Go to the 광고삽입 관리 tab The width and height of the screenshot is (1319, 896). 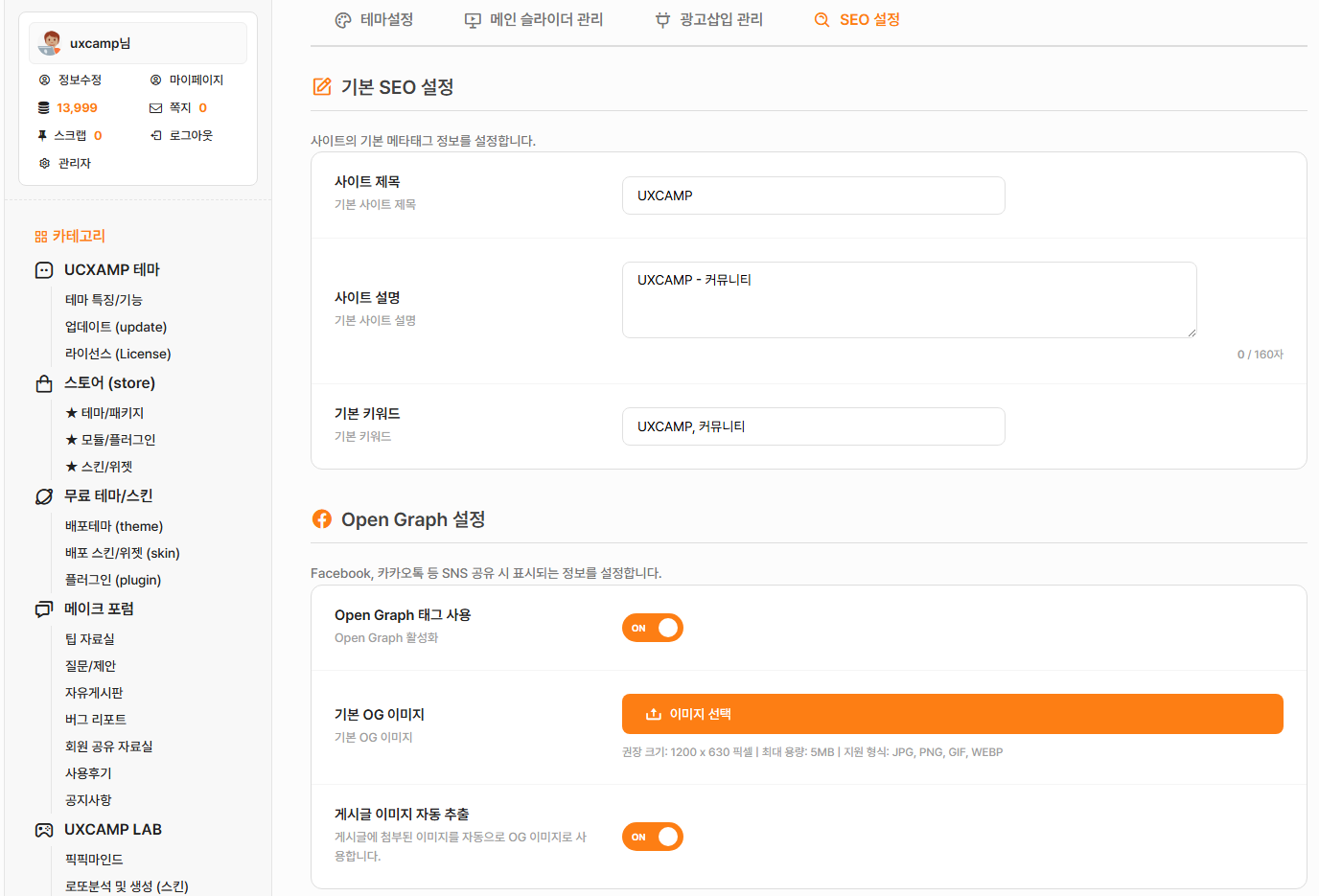[708, 20]
